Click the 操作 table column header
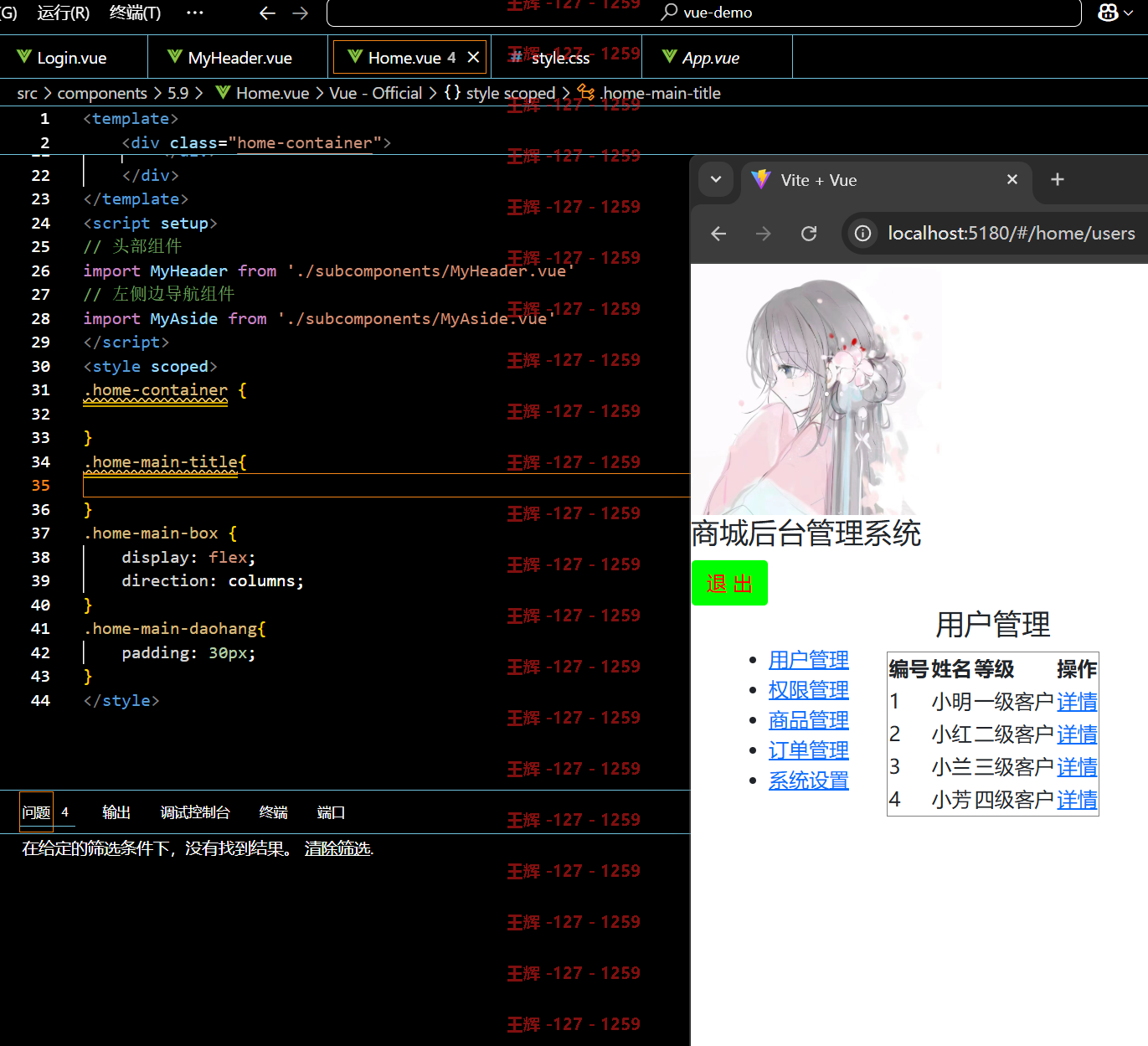This screenshot has width=1148, height=1046. (x=1077, y=669)
